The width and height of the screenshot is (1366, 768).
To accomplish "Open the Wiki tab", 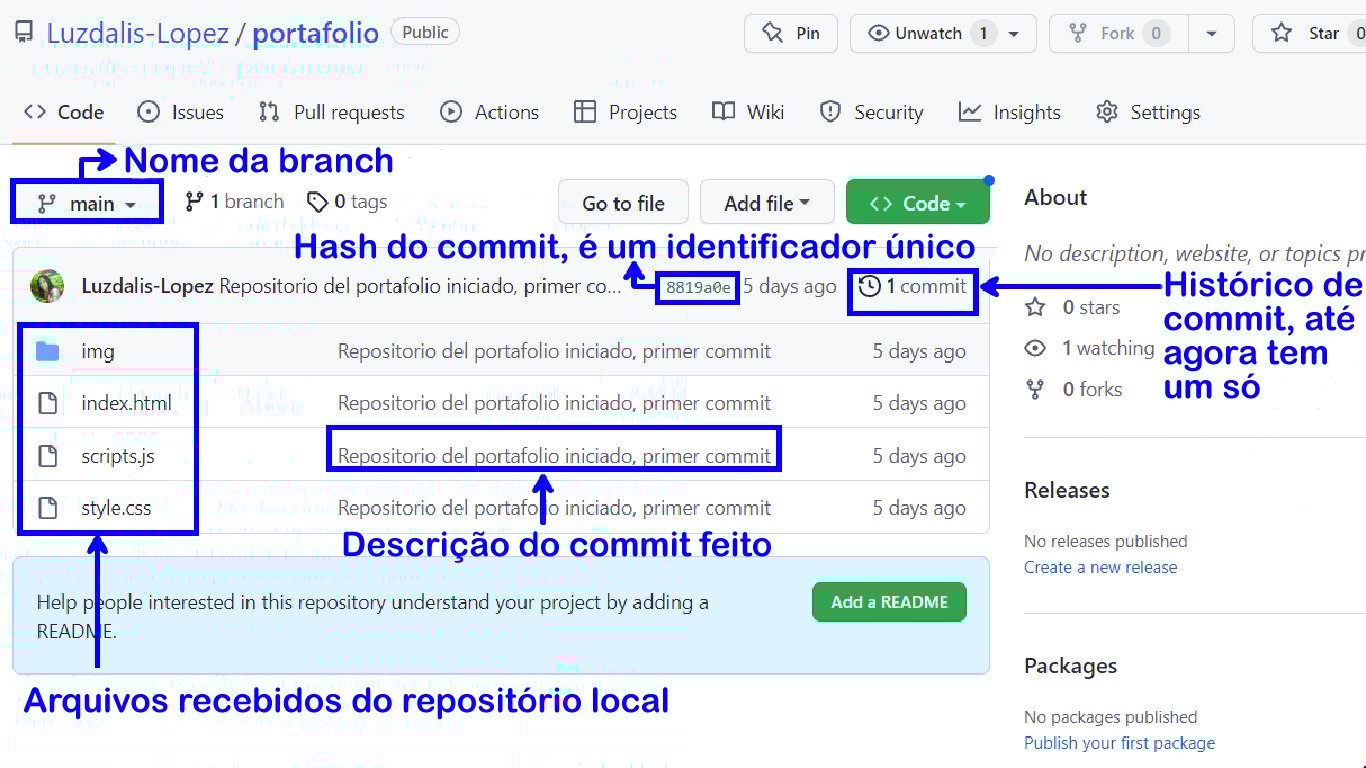I will tap(748, 112).
